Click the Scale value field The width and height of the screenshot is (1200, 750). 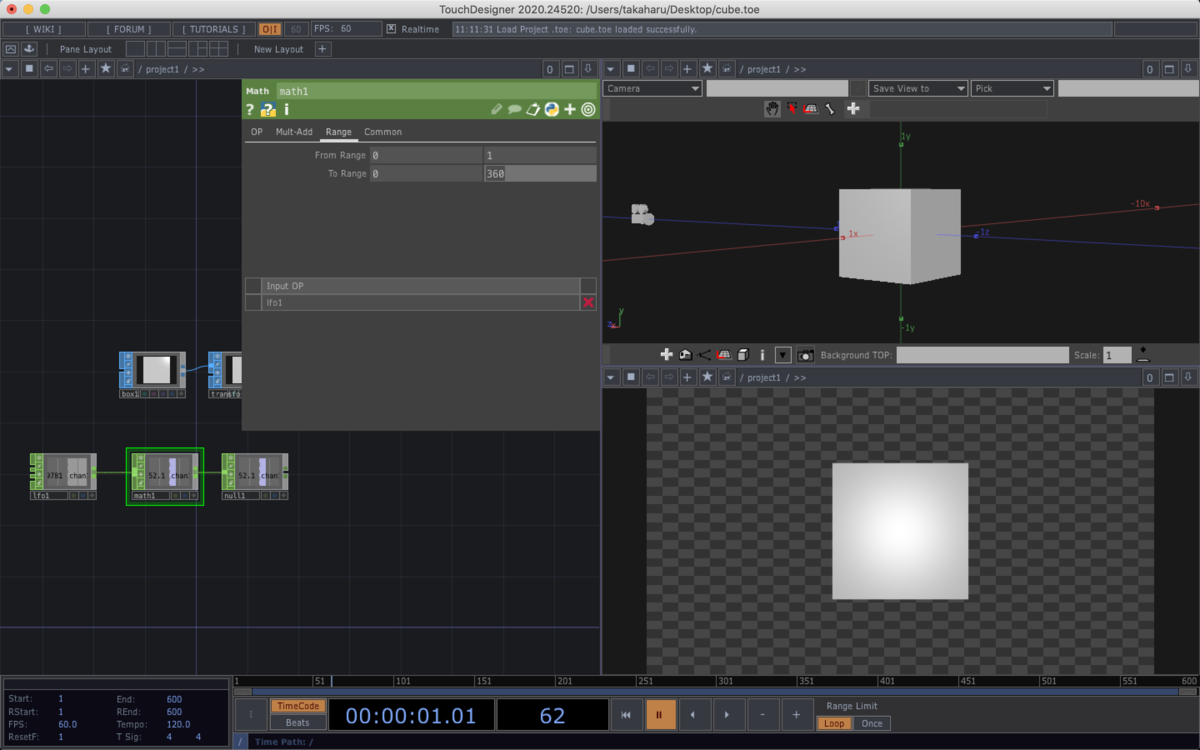tap(1118, 355)
